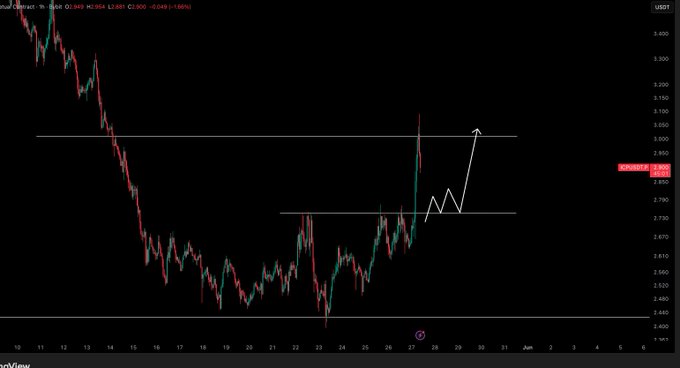
Task: Click date 10 on the time axis
Action: (x=17, y=348)
